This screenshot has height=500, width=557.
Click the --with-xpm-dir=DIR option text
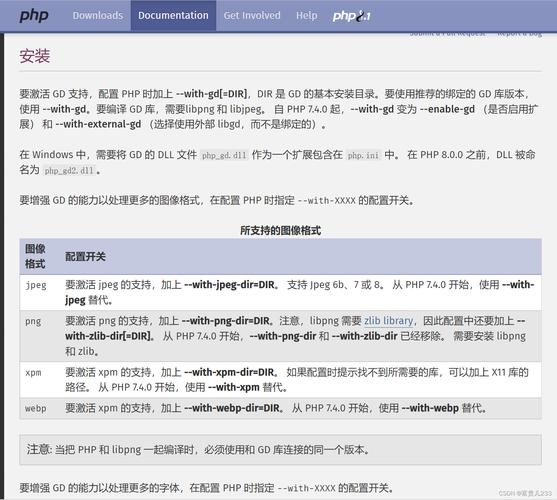(x=229, y=372)
